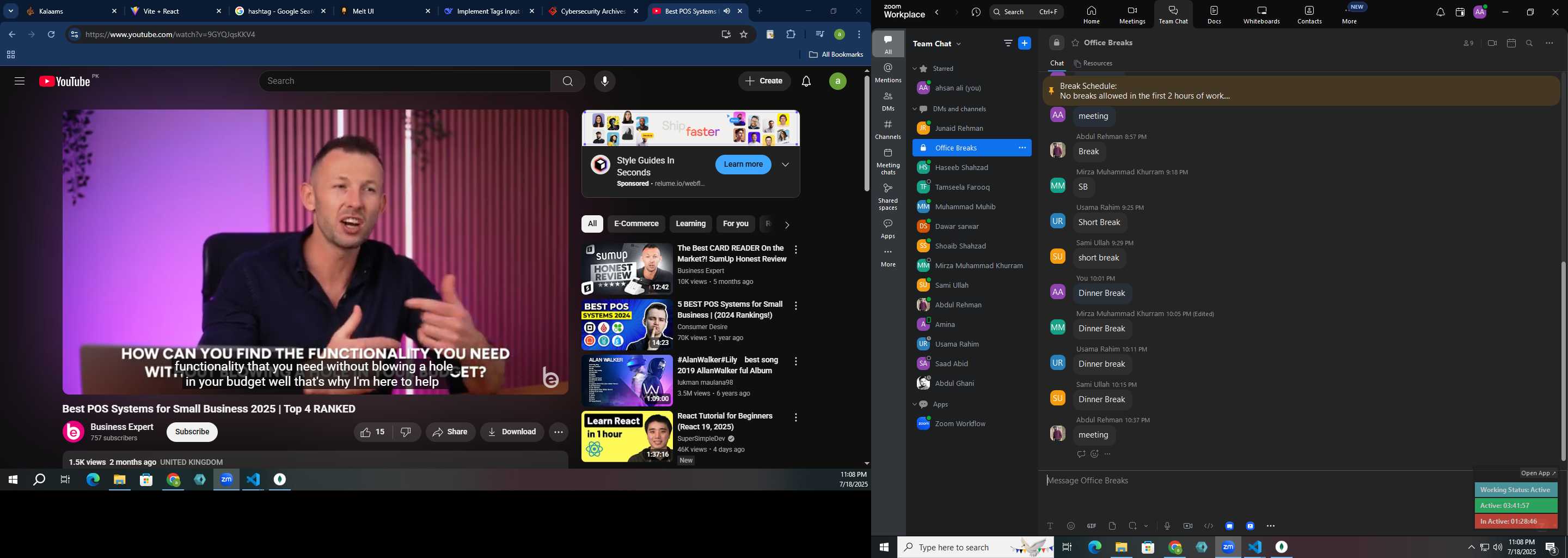1568x558 pixels.
Task: Click Zoom history clock icon
Action: click(x=976, y=12)
